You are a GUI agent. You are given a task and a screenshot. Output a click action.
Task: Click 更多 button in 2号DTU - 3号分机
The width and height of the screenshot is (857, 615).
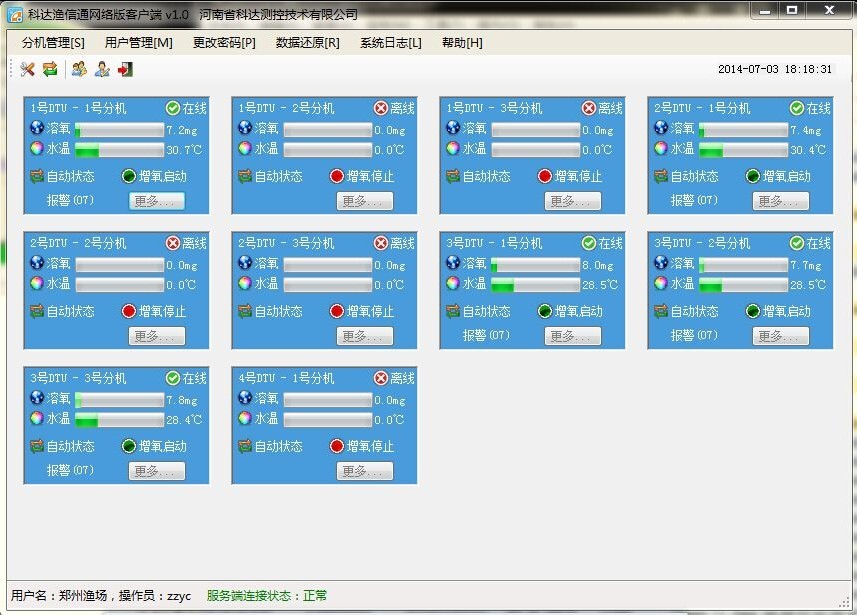click(x=365, y=336)
